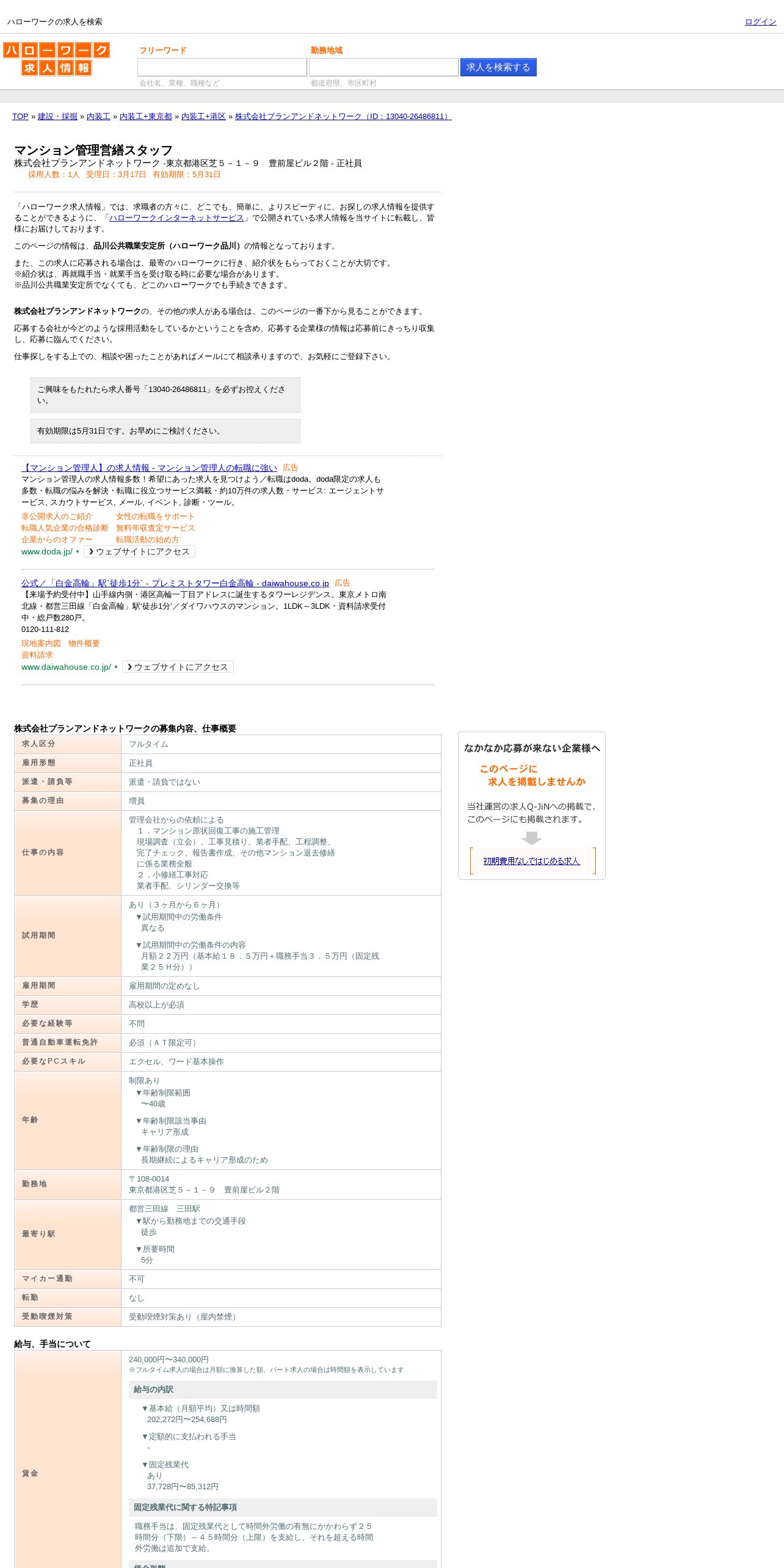784x1568 pixels.
Task: Click 募集の理由 value 増員
Action: pos(137,801)
